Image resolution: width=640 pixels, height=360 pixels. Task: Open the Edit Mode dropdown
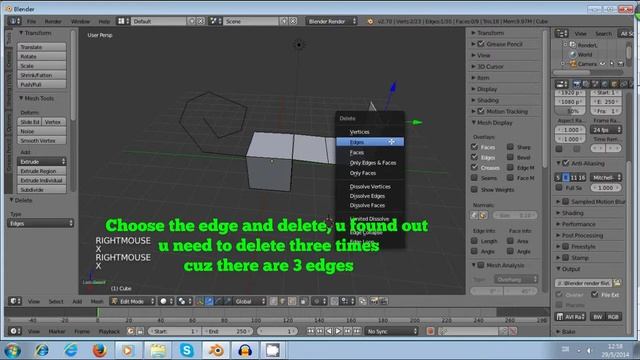pyautogui.click(x=133, y=301)
